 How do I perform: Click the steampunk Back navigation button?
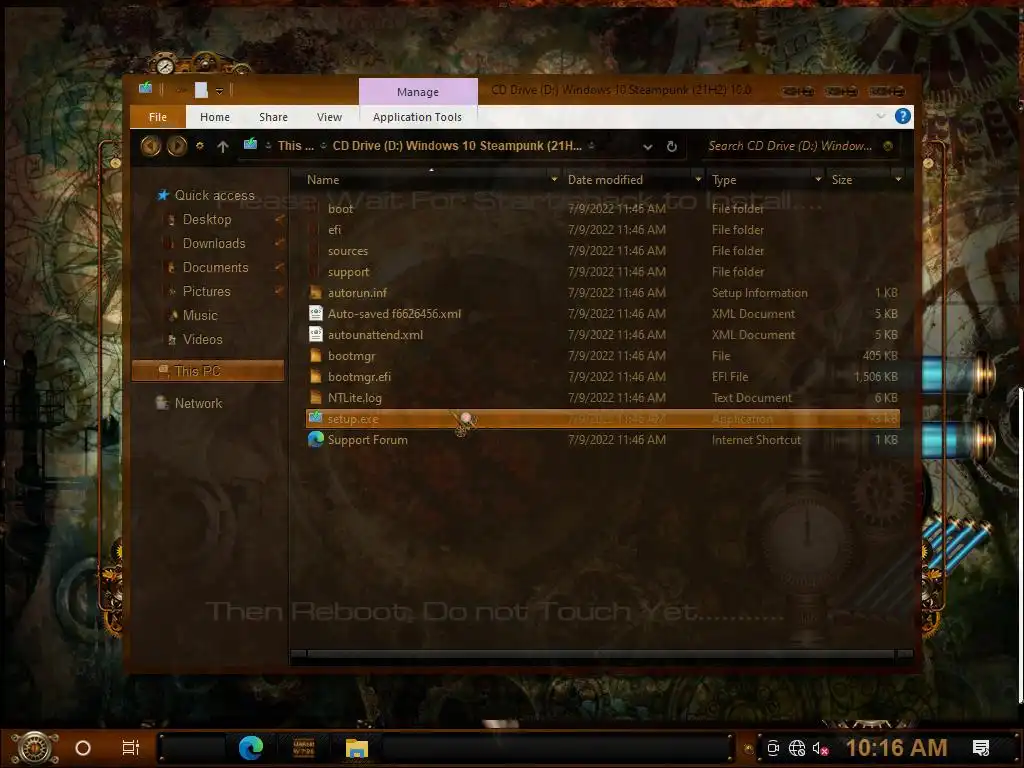151,146
